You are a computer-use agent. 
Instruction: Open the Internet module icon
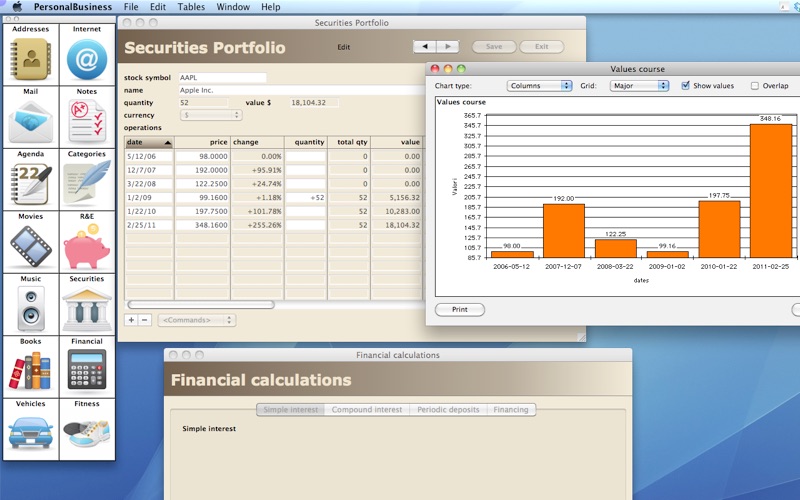(87, 60)
